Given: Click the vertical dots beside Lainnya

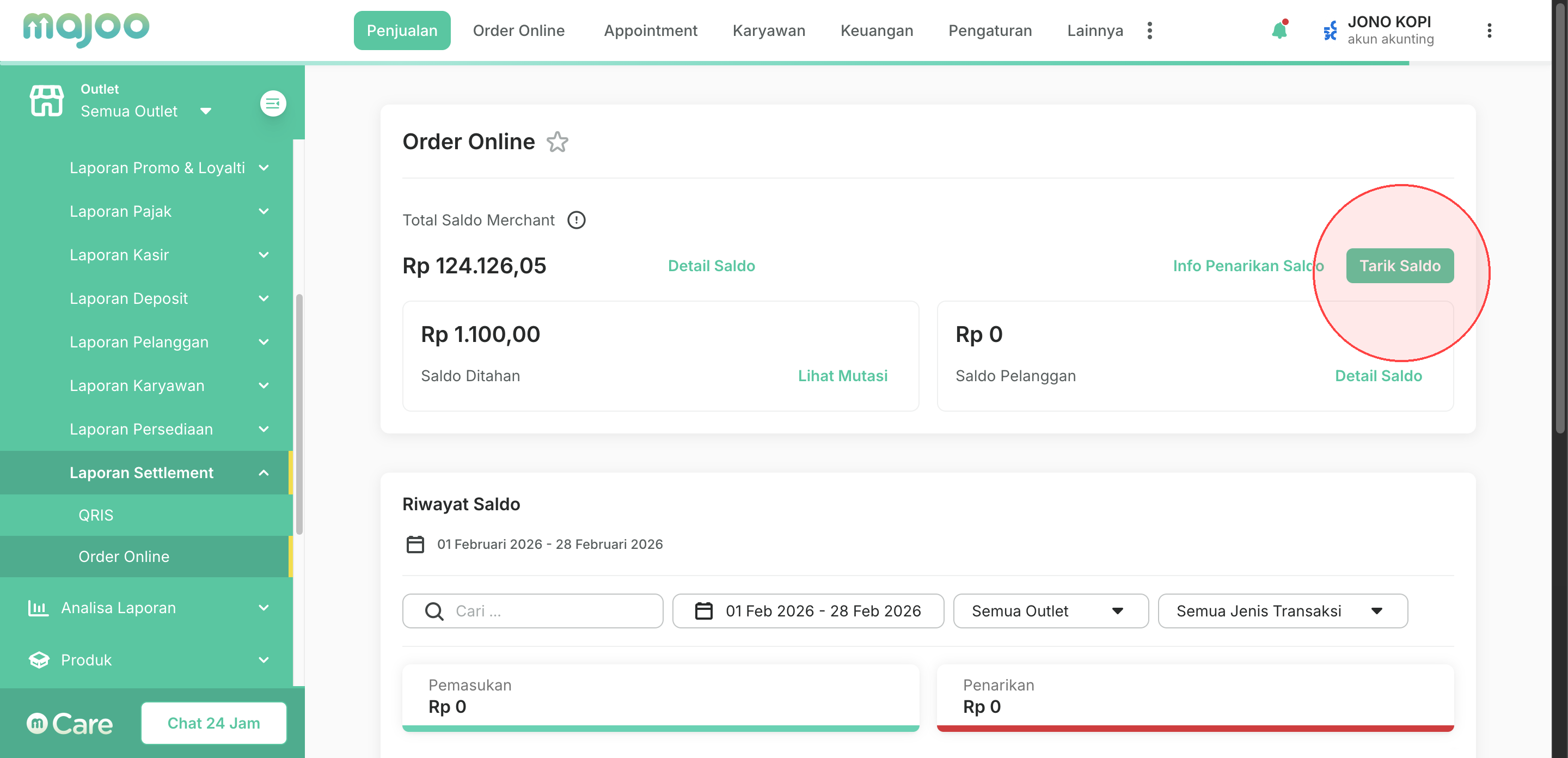Looking at the screenshot, I should pyautogui.click(x=1149, y=30).
